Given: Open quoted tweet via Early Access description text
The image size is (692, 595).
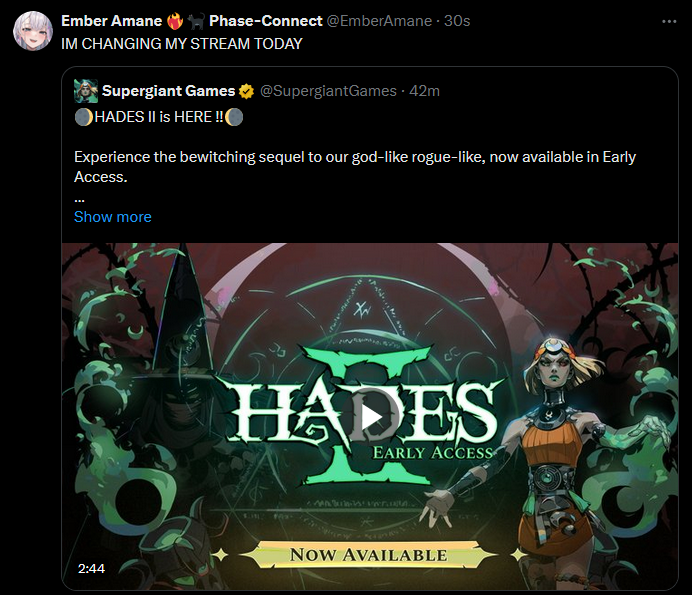Looking at the screenshot, I should pyautogui.click(x=355, y=167).
